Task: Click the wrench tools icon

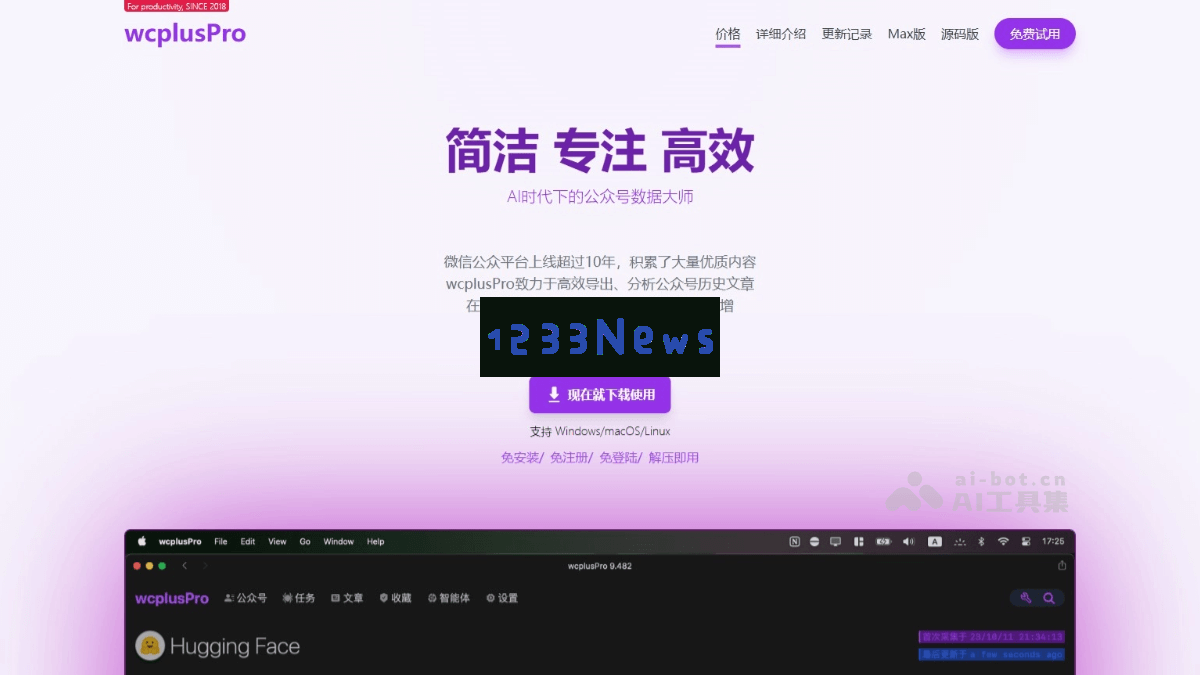Action: tap(1025, 598)
